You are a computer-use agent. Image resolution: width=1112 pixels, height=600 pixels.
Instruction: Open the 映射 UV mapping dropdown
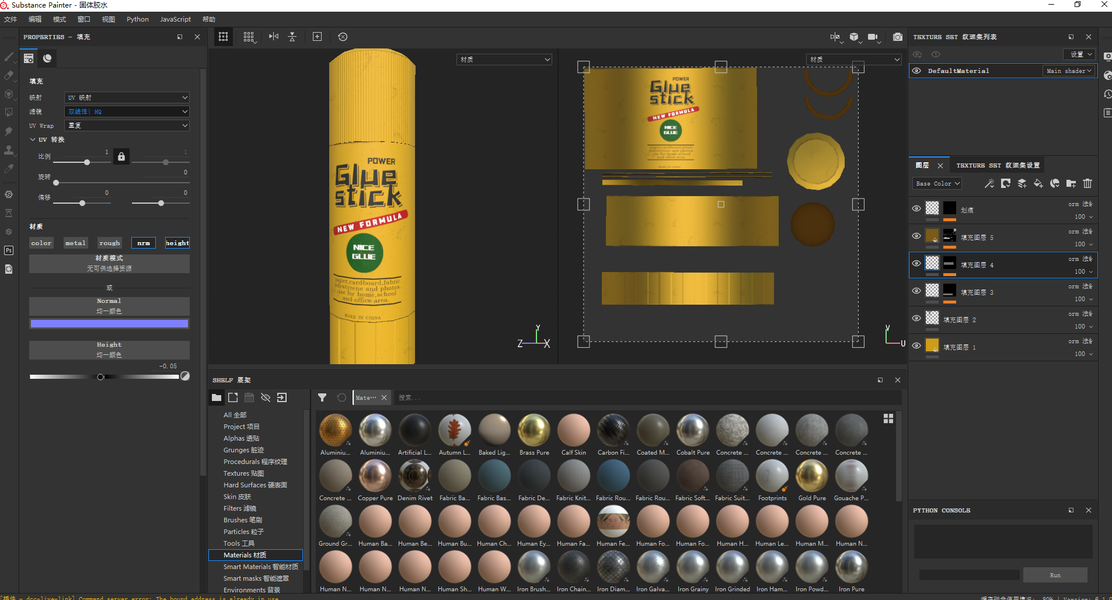(127, 97)
